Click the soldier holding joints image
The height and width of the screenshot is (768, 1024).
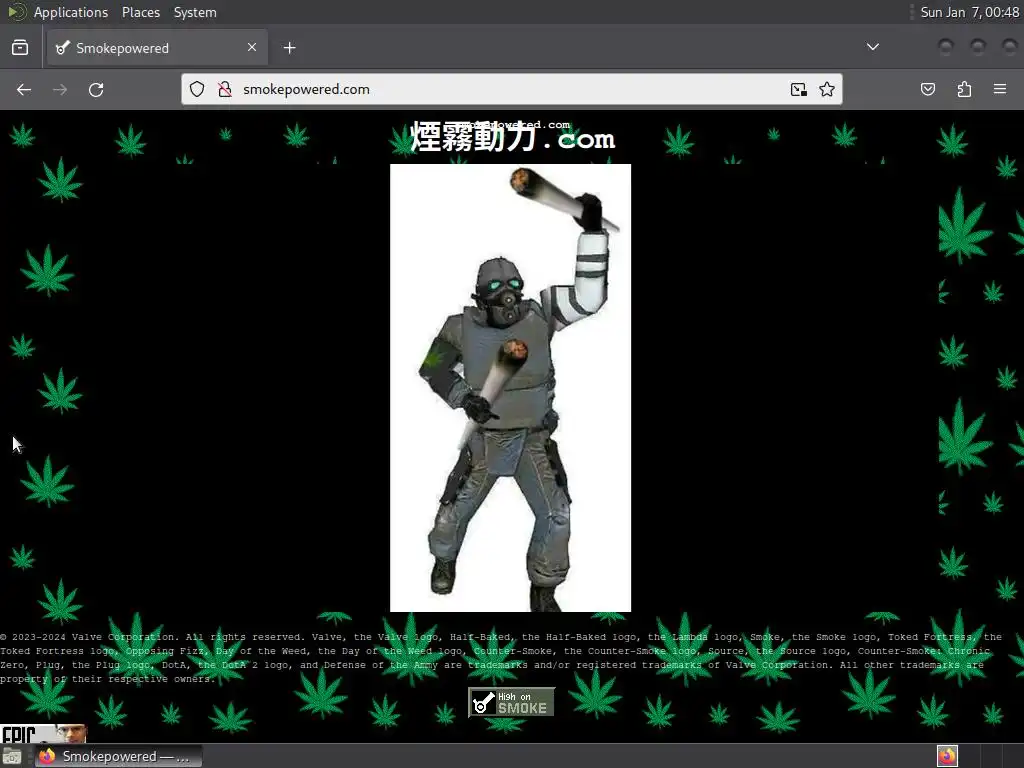point(511,388)
